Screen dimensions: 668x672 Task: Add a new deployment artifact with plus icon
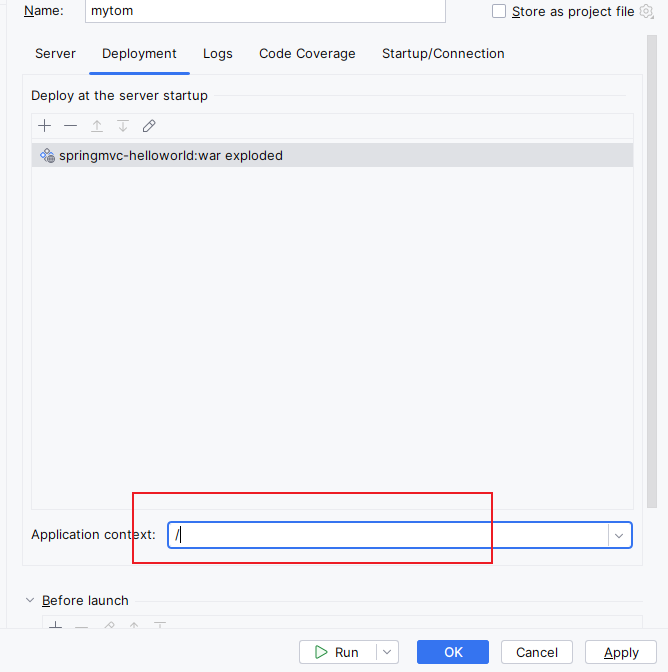point(45,126)
